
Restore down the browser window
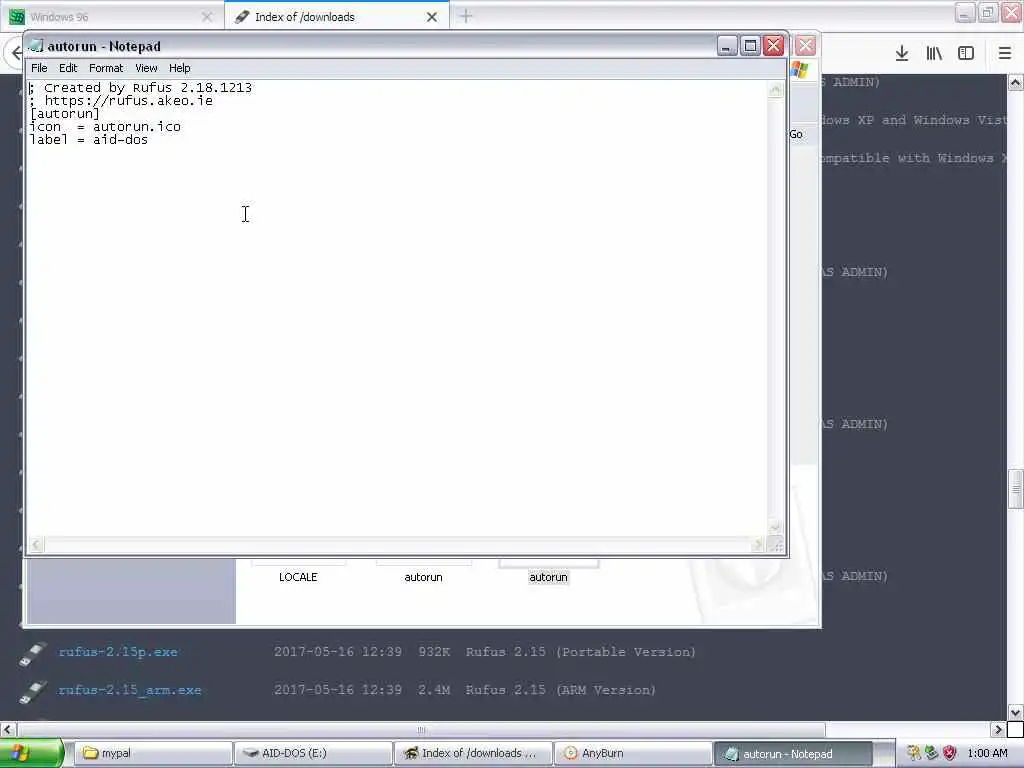[x=987, y=12]
